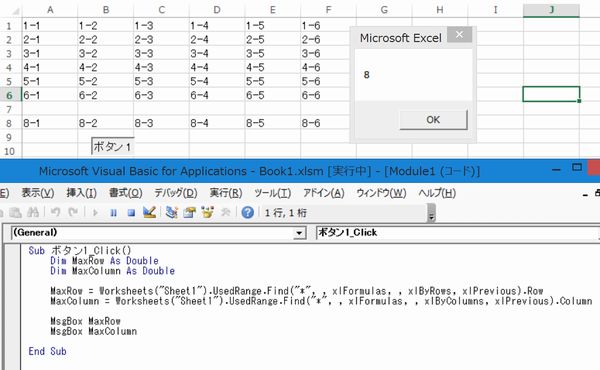
Task: Click the End Sub code line
Action: tap(47, 351)
